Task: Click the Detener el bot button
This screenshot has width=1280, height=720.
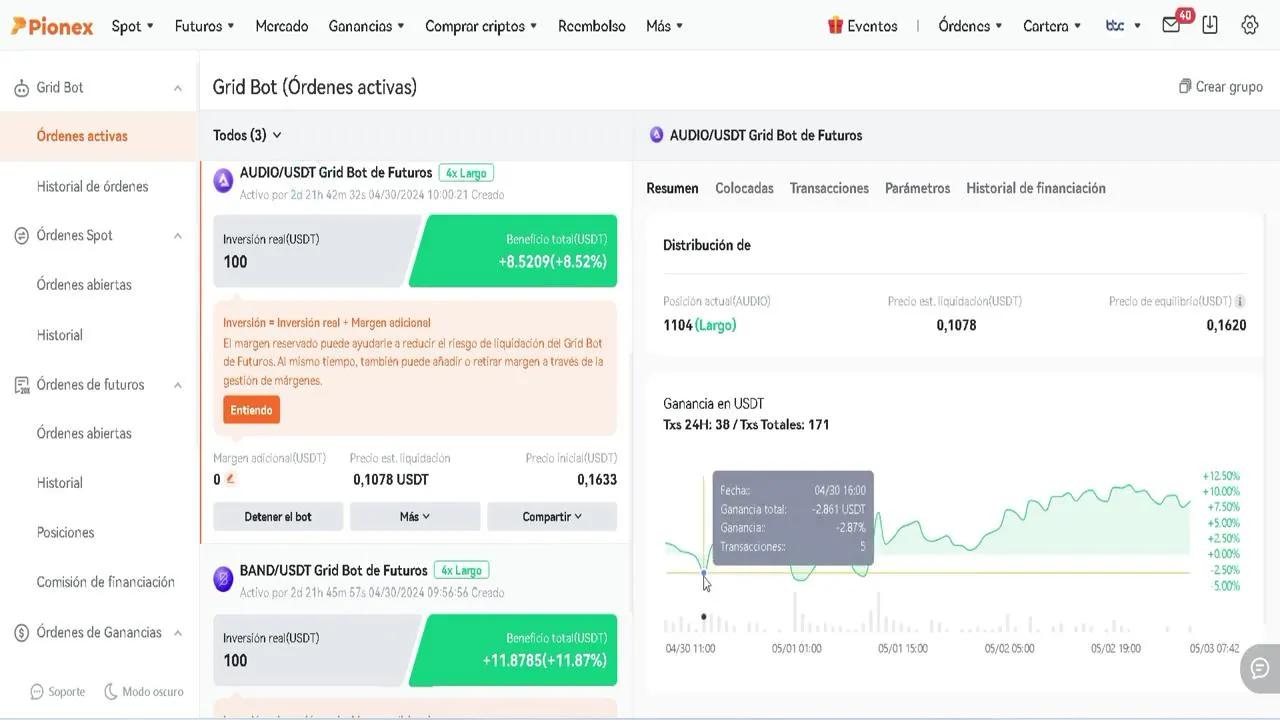Action: tap(278, 517)
